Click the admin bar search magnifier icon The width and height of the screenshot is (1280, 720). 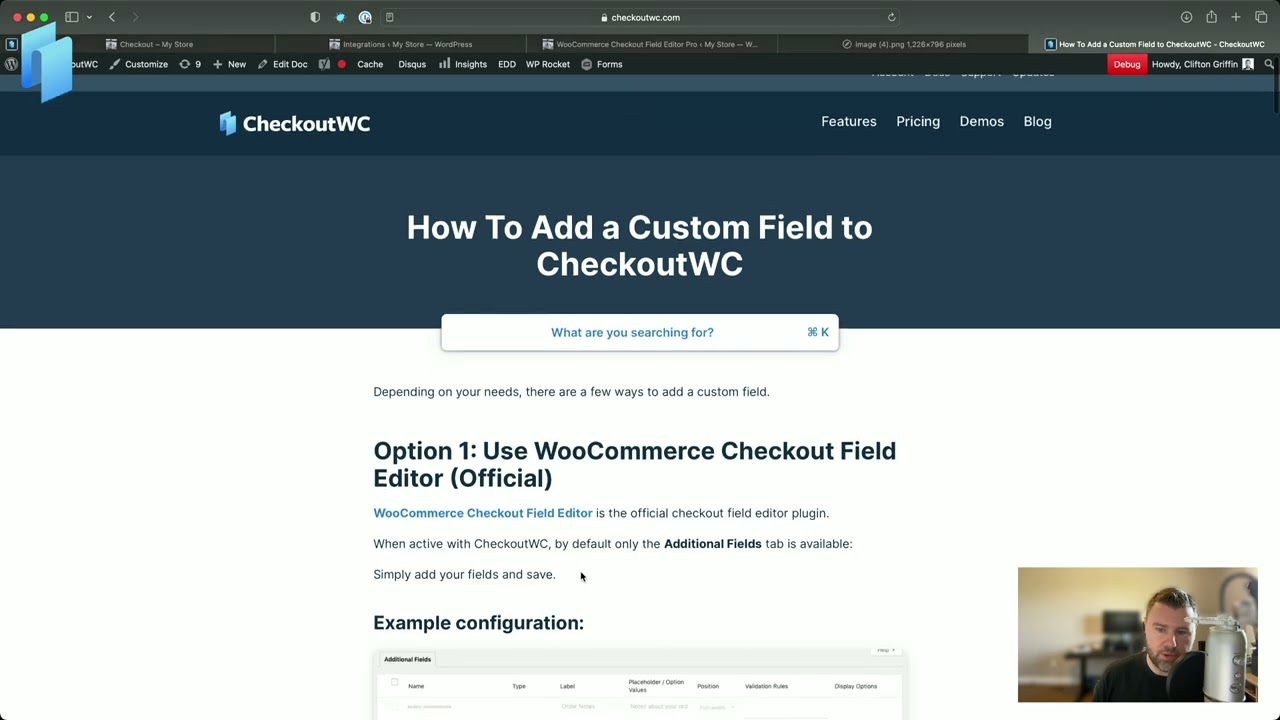coord(1269,64)
